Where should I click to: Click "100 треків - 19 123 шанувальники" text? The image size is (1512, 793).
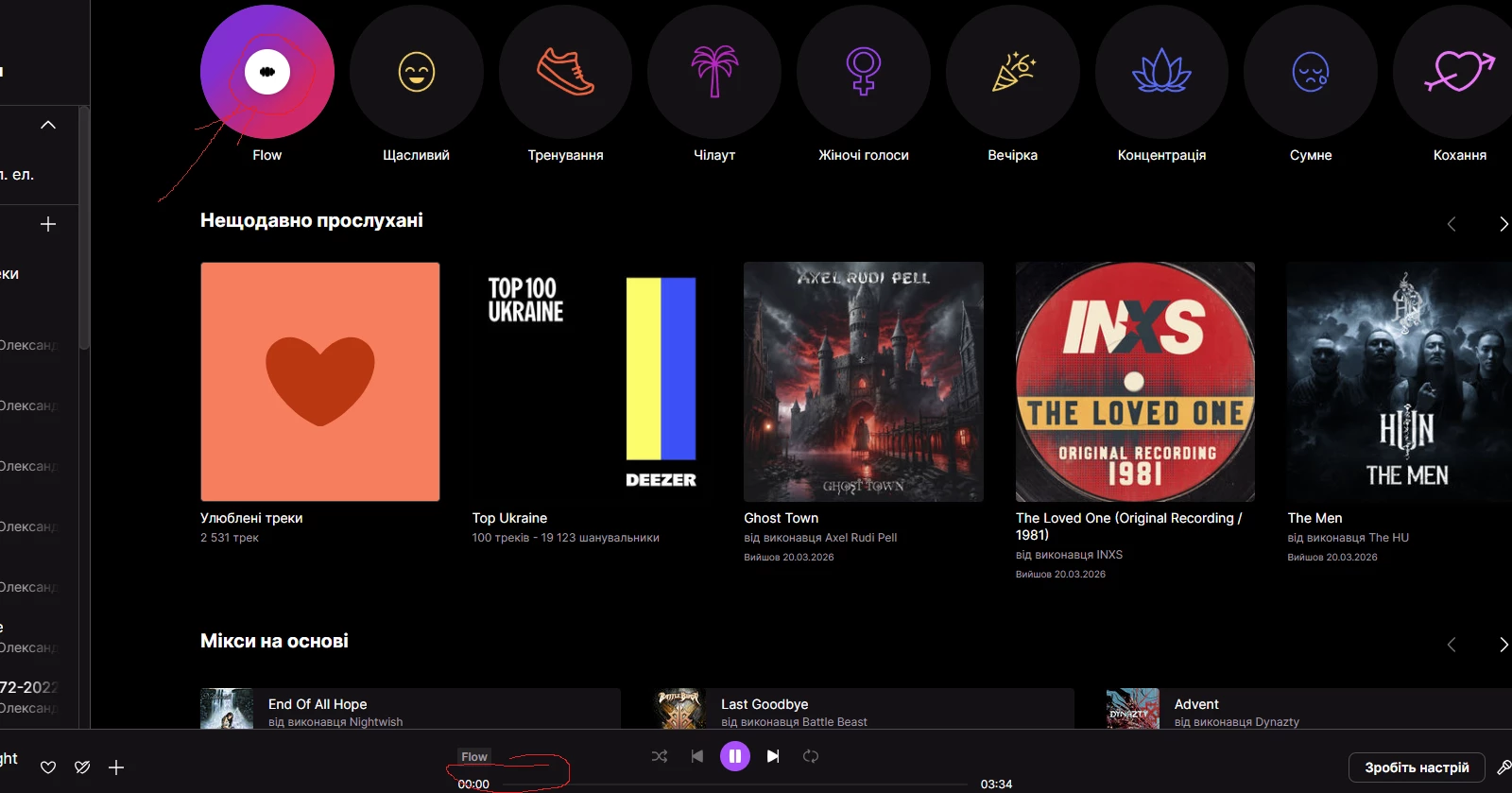[x=566, y=538]
